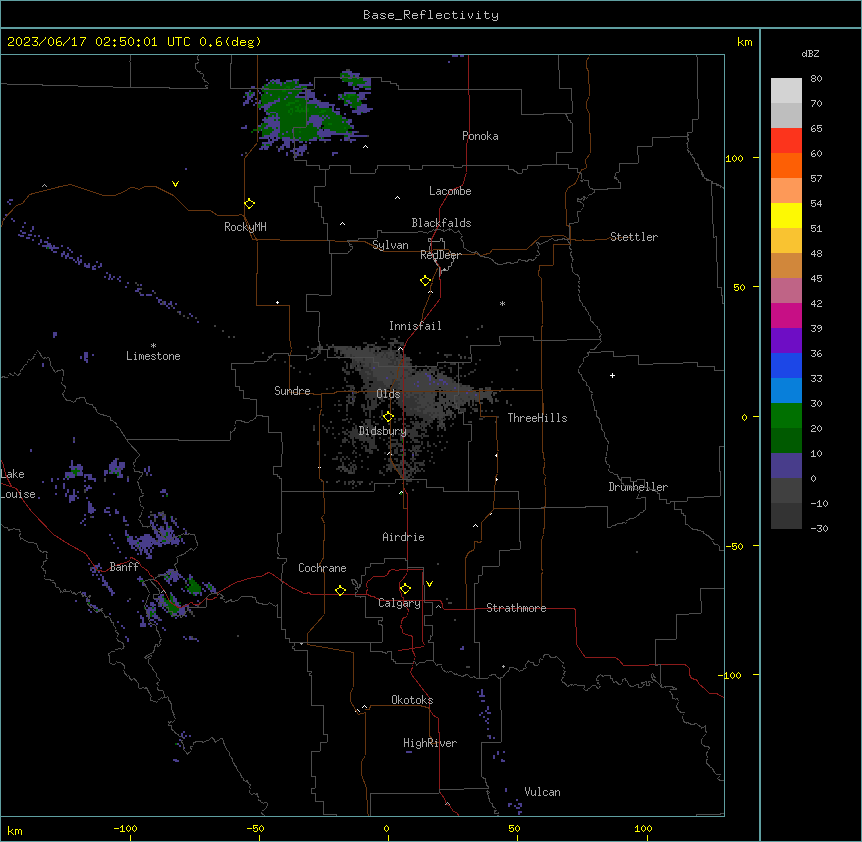Screen dimensions: 862x842
Task: Click the Calgary label
Action: [x=399, y=603]
